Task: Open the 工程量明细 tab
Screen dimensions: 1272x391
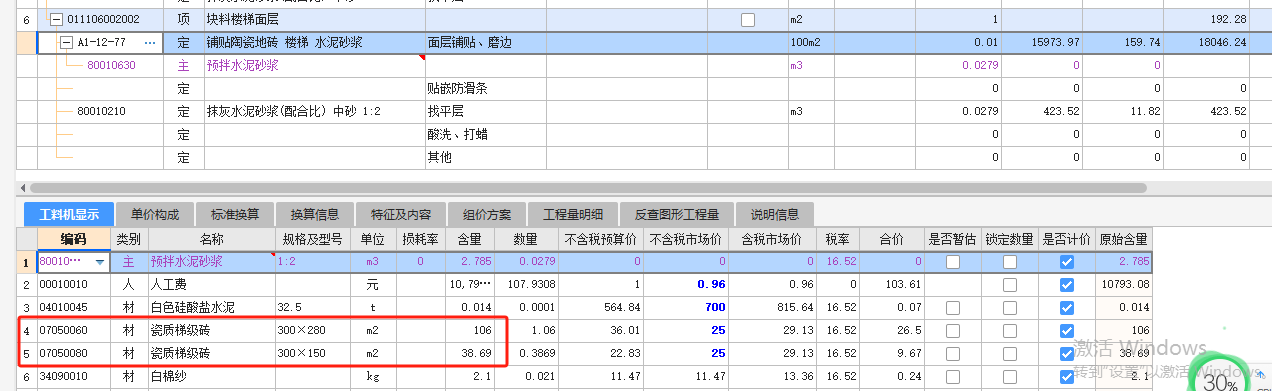Action: pyautogui.click(x=573, y=215)
